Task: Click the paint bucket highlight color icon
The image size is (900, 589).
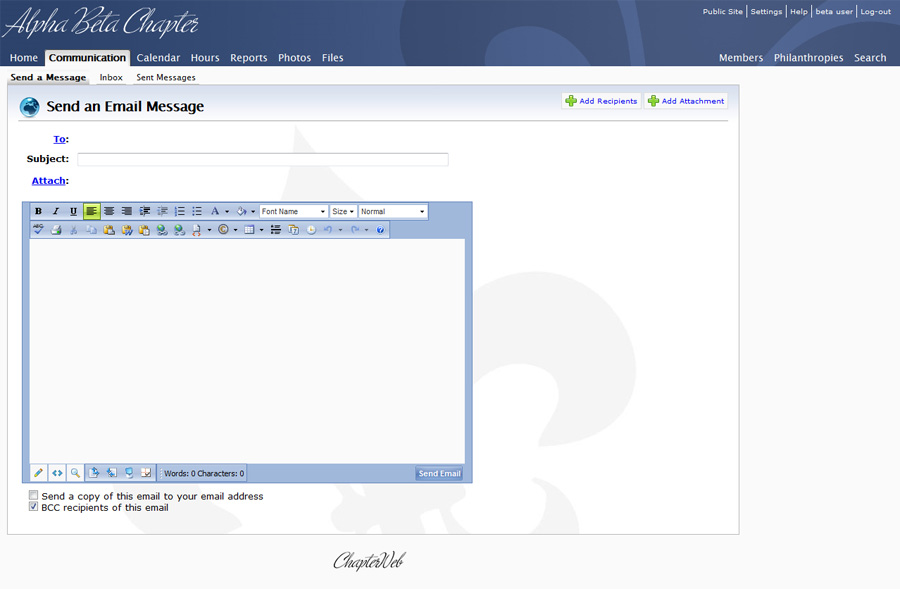Action: [242, 211]
